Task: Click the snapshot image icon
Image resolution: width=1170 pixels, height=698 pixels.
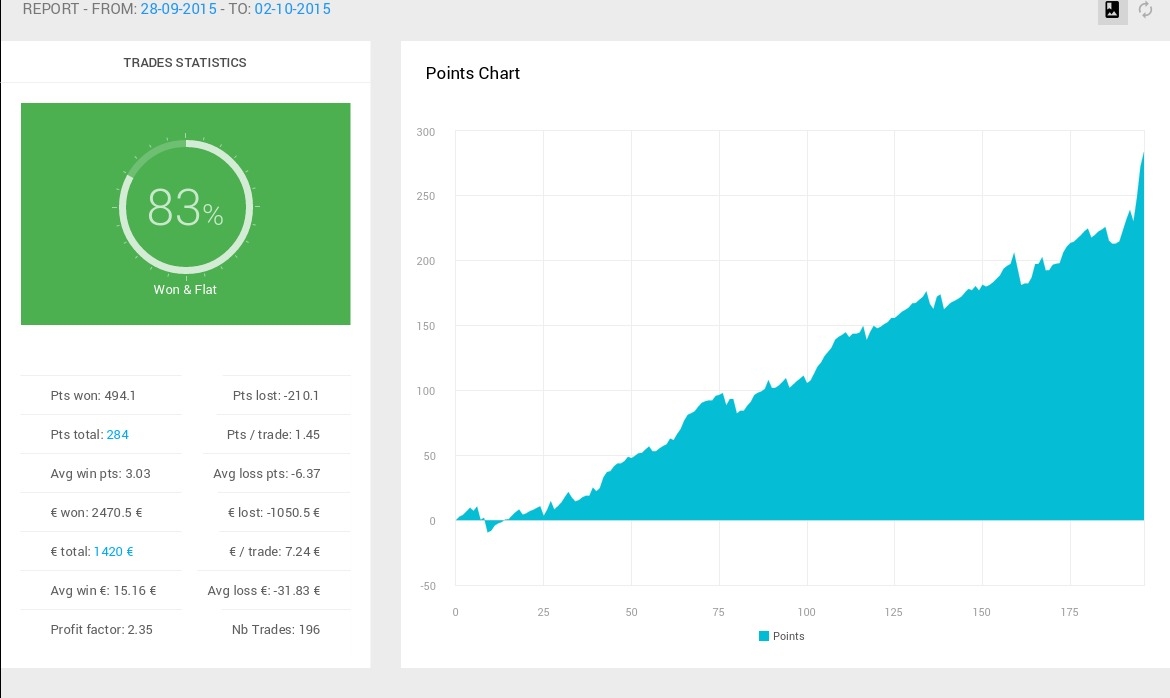Action: (x=1112, y=11)
